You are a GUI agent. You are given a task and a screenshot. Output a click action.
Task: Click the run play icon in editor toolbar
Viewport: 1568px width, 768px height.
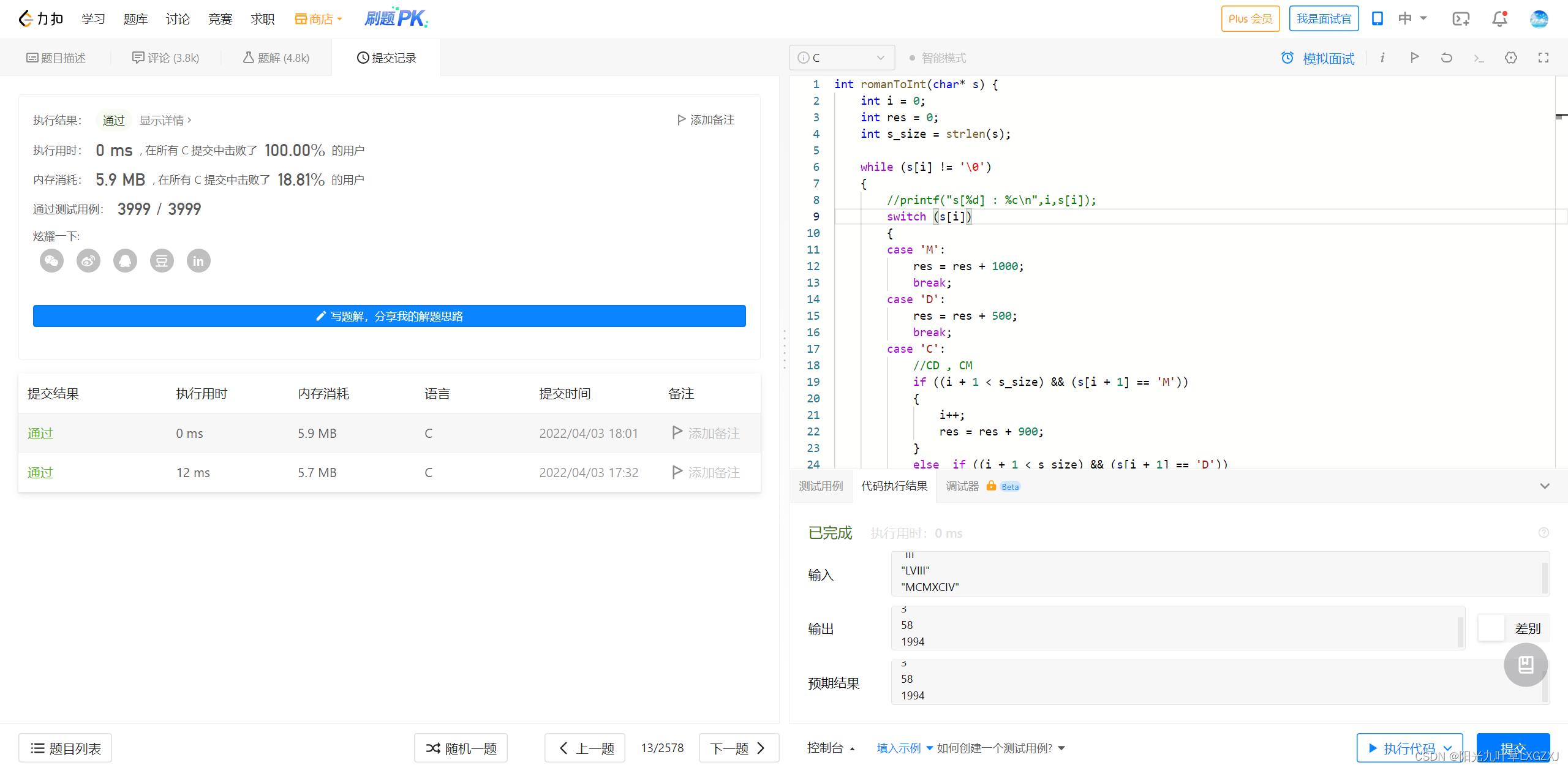coord(1414,58)
